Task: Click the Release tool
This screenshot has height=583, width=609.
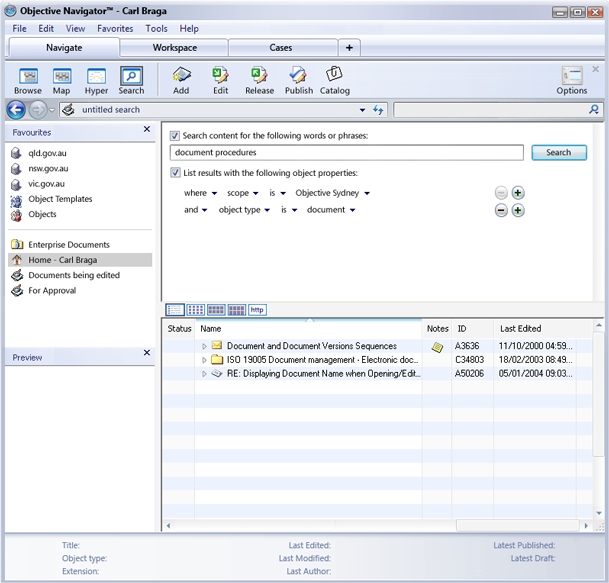Action: click(x=259, y=81)
